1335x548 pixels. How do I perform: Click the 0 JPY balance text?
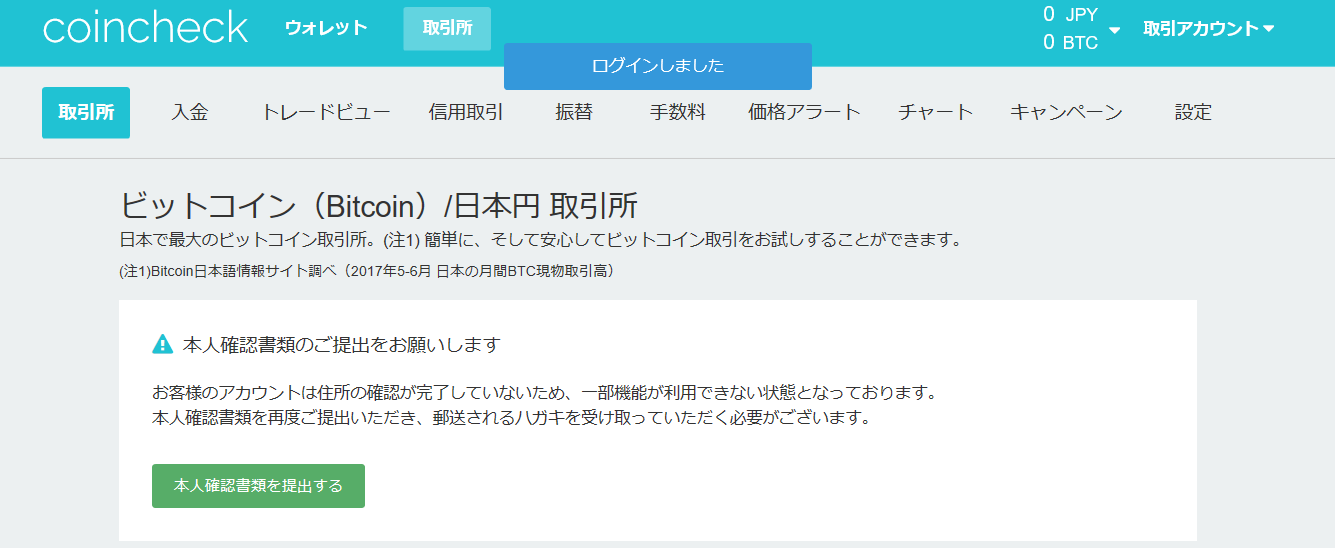tap(1071, 14)
